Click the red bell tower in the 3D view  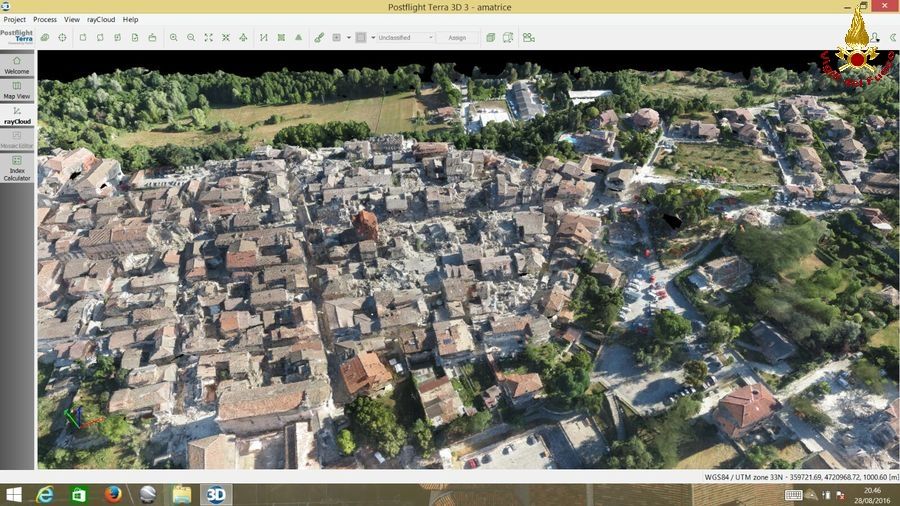pos(366,226)
